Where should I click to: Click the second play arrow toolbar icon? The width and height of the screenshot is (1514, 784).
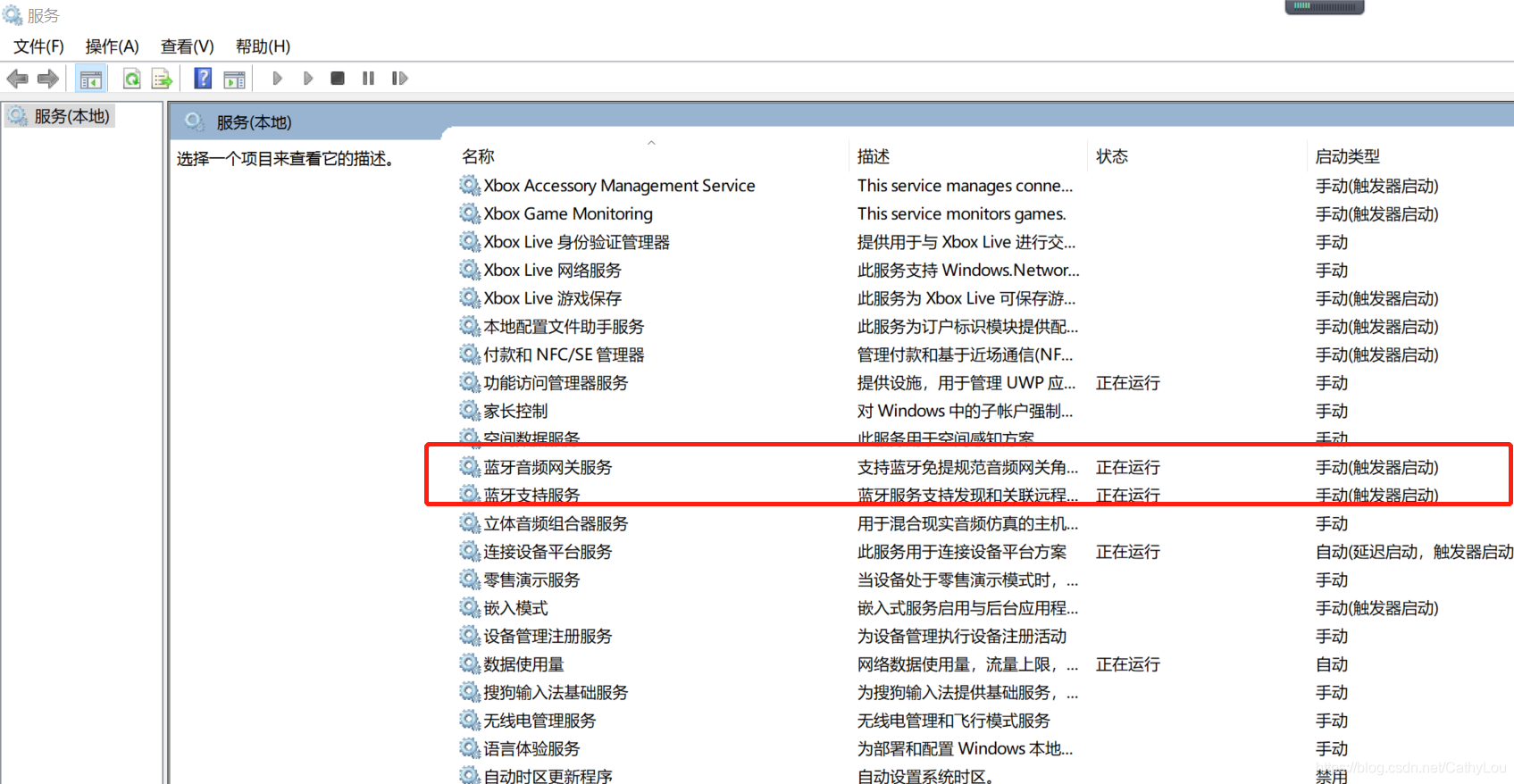click(308, 79)
